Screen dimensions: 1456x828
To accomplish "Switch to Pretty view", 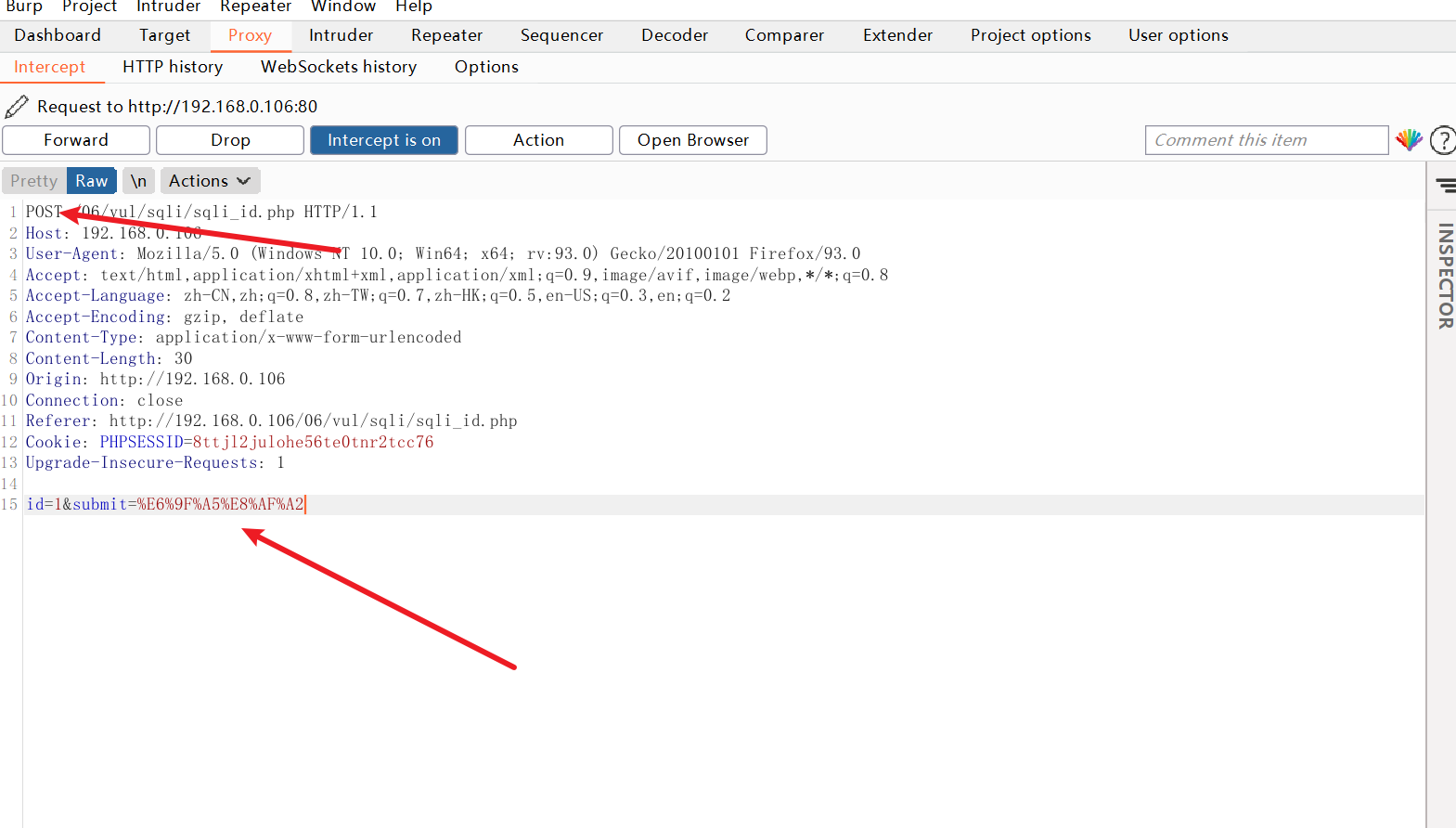I will tap(34, 181).
